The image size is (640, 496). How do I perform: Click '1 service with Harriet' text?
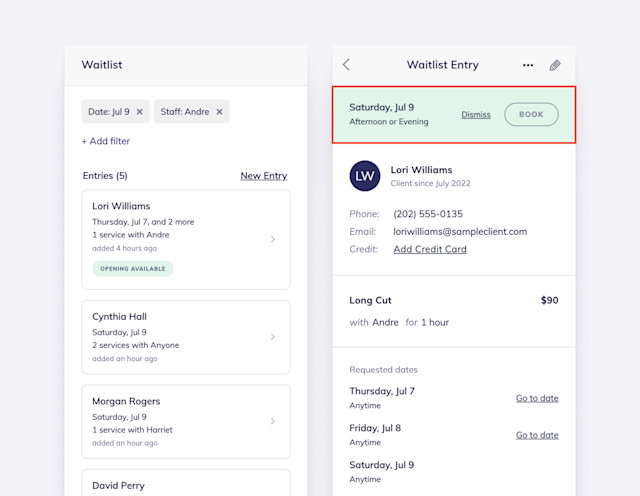point(132,429)
